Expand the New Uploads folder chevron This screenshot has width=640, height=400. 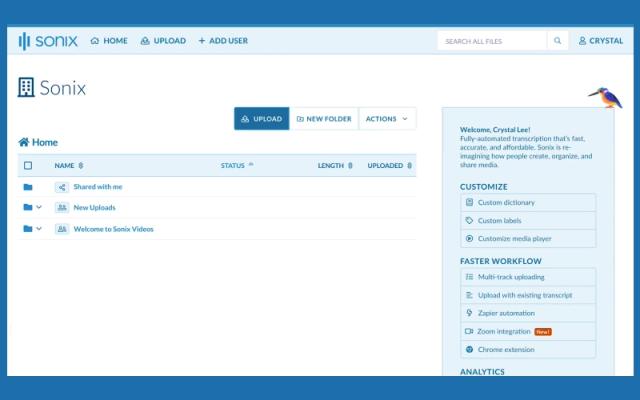coord(39,208)
